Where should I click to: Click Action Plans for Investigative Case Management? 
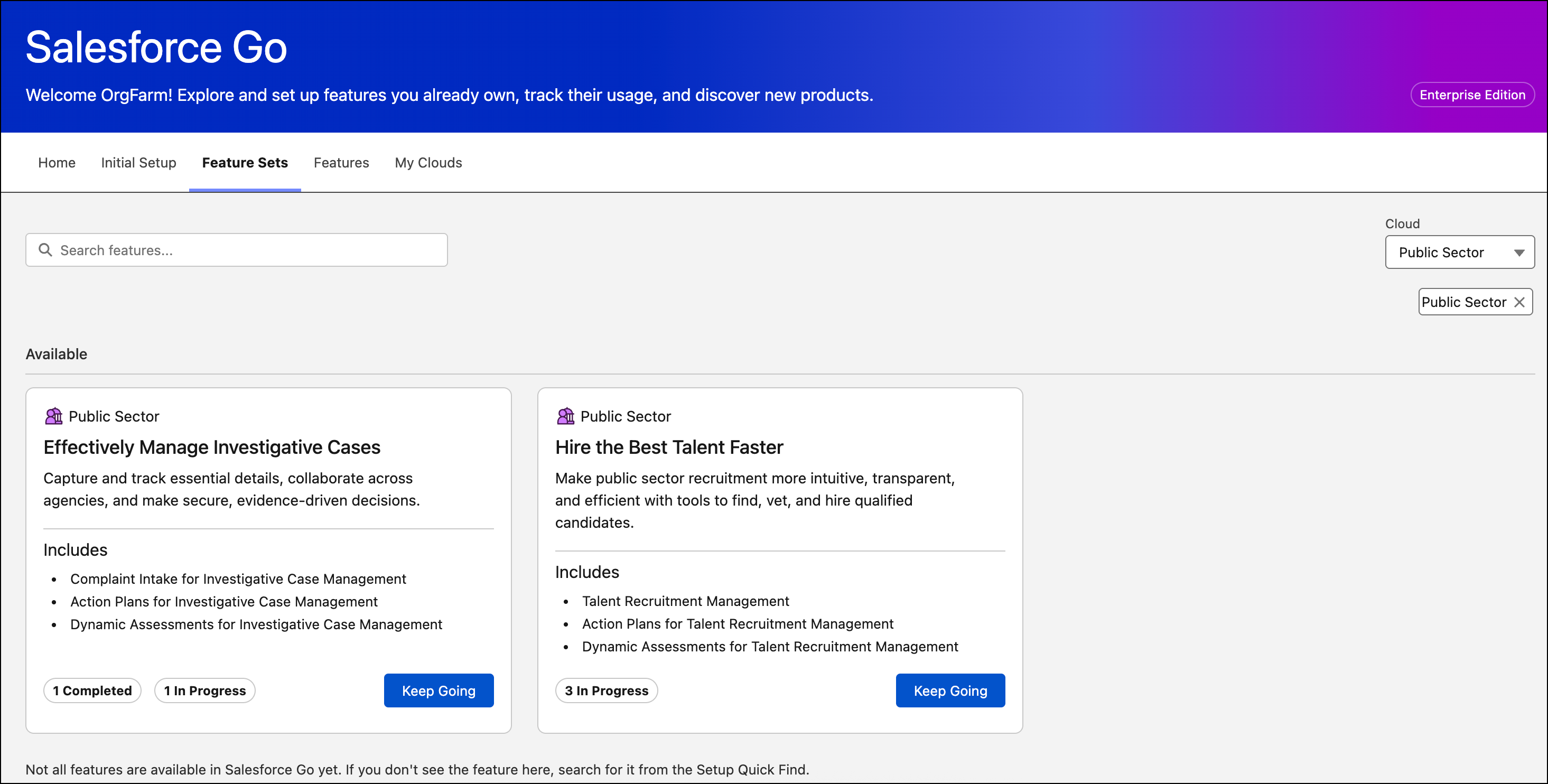click(223, 601)
